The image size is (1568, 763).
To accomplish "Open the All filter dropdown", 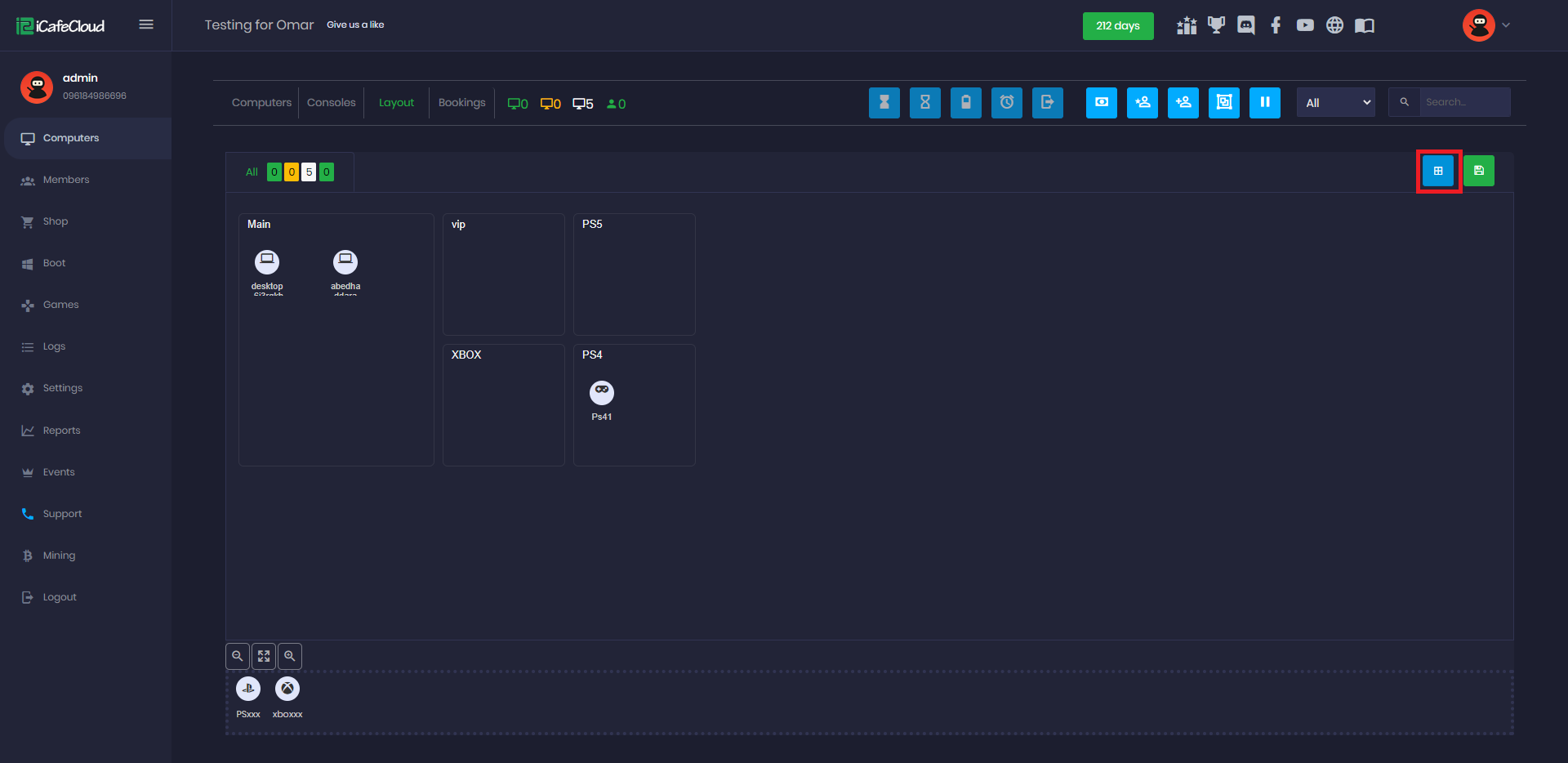I will [1335, 103].
